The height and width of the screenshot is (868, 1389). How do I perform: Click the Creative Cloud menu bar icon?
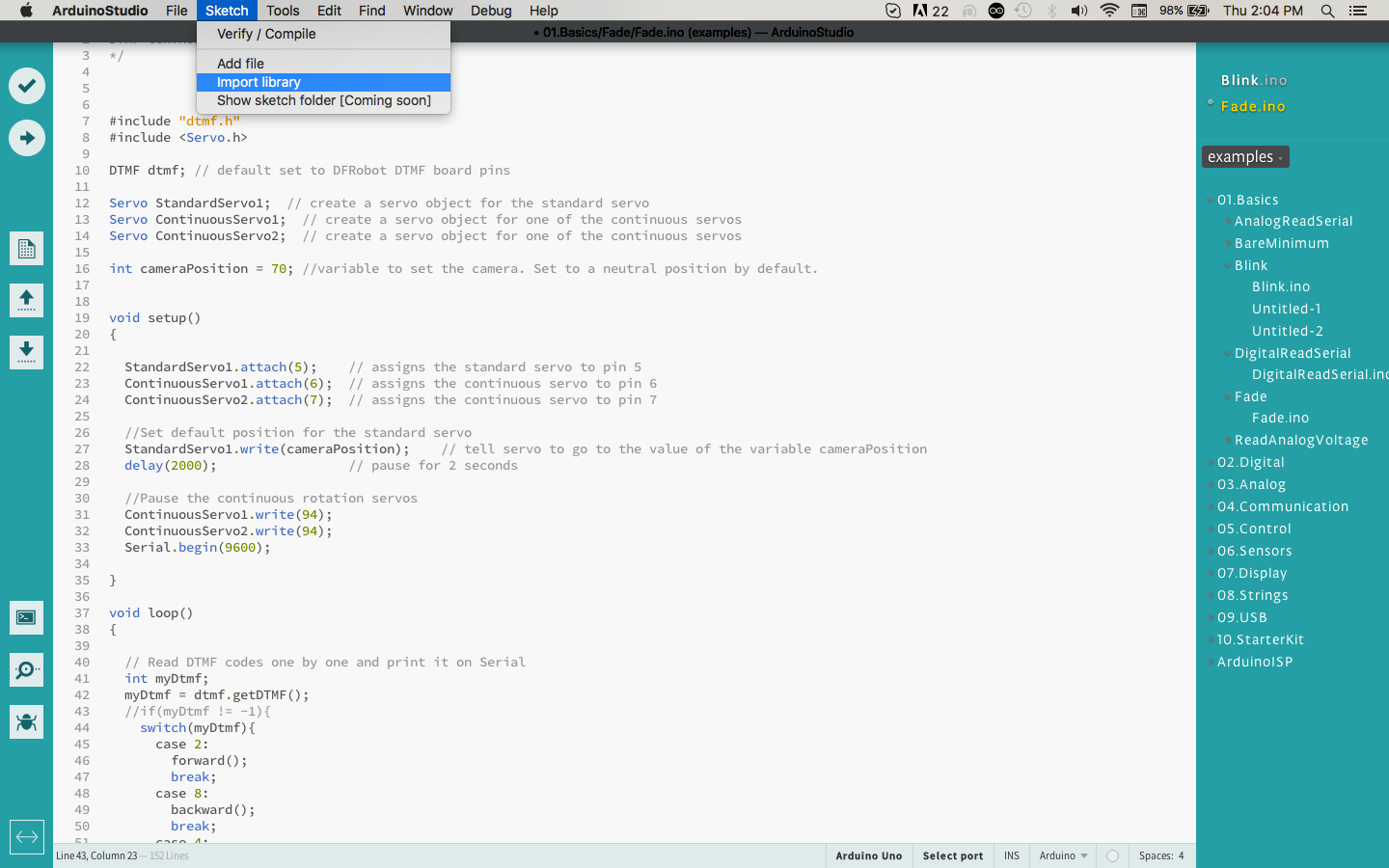coord(996,11)
